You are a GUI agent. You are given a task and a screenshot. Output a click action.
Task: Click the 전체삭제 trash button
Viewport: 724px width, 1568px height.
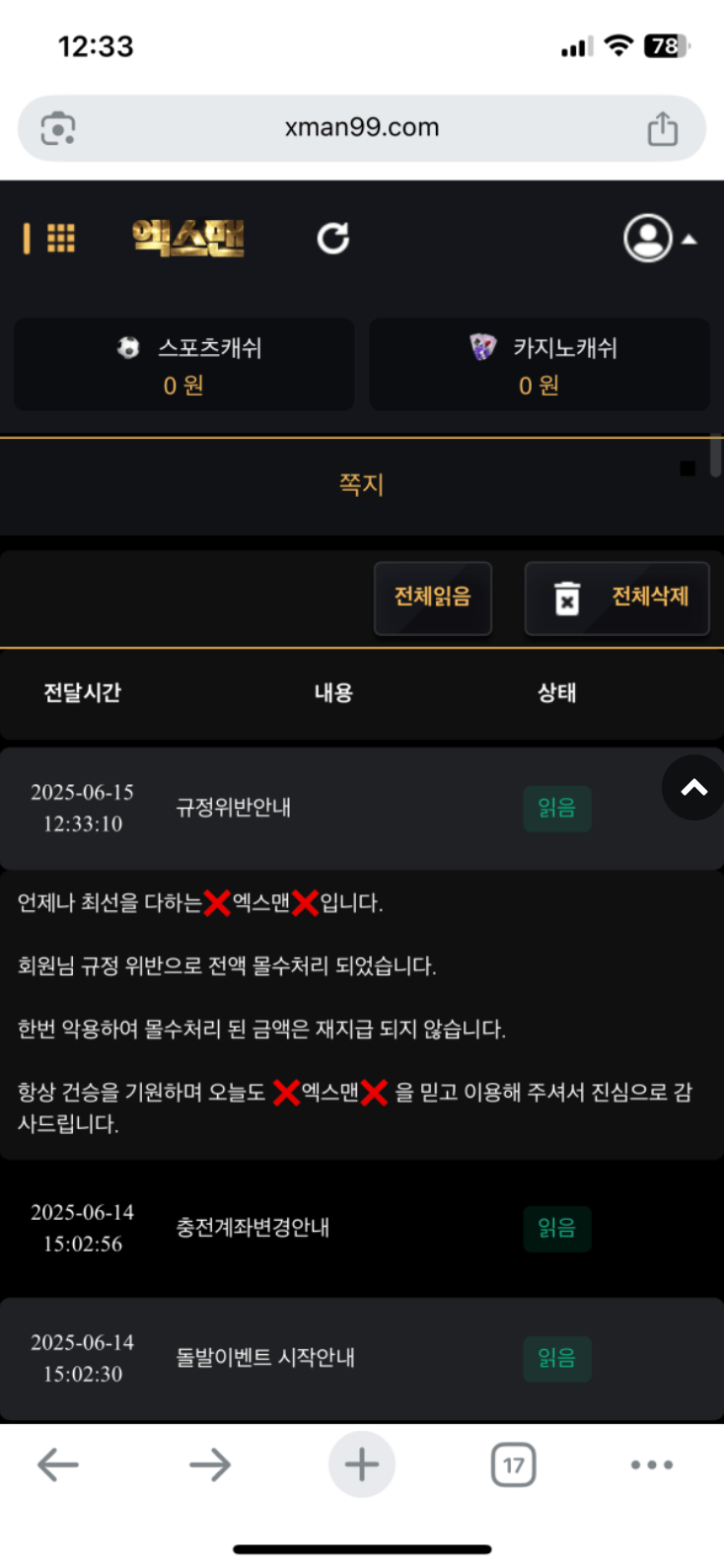click(617, 598)
